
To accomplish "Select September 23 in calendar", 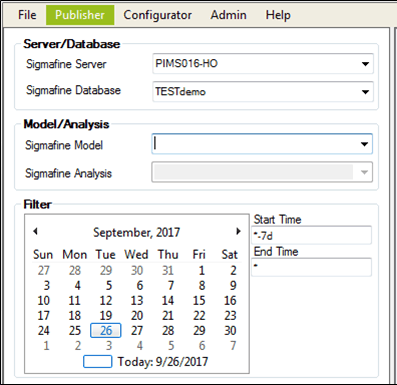I will 230,316.
